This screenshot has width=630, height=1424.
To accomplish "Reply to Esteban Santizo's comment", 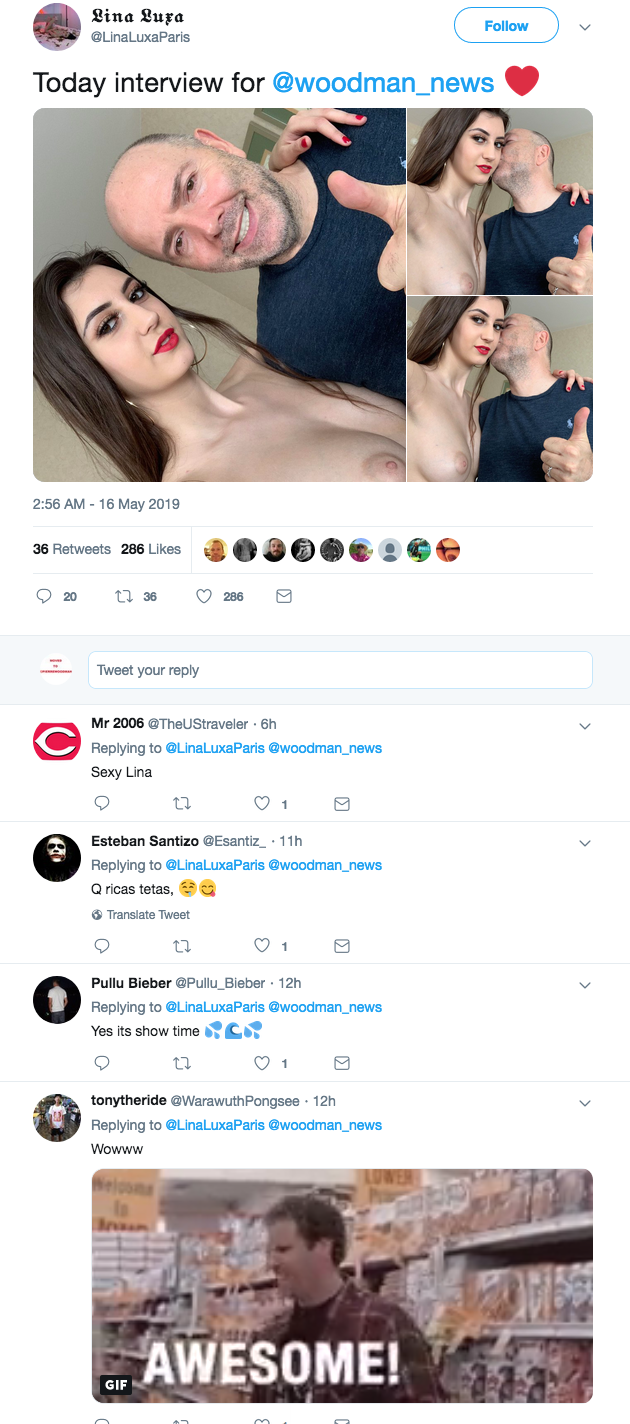I will [102, 945].
